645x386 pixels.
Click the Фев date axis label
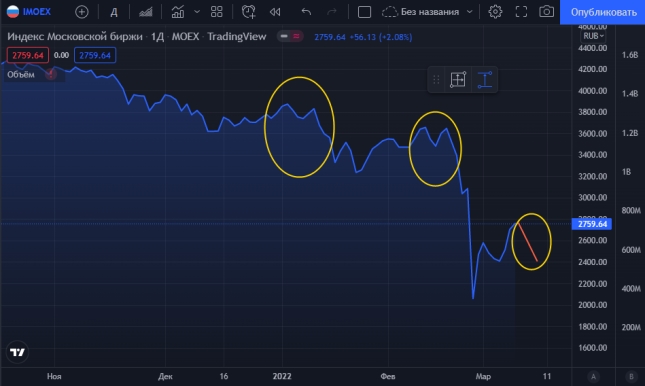click(387, 376)
